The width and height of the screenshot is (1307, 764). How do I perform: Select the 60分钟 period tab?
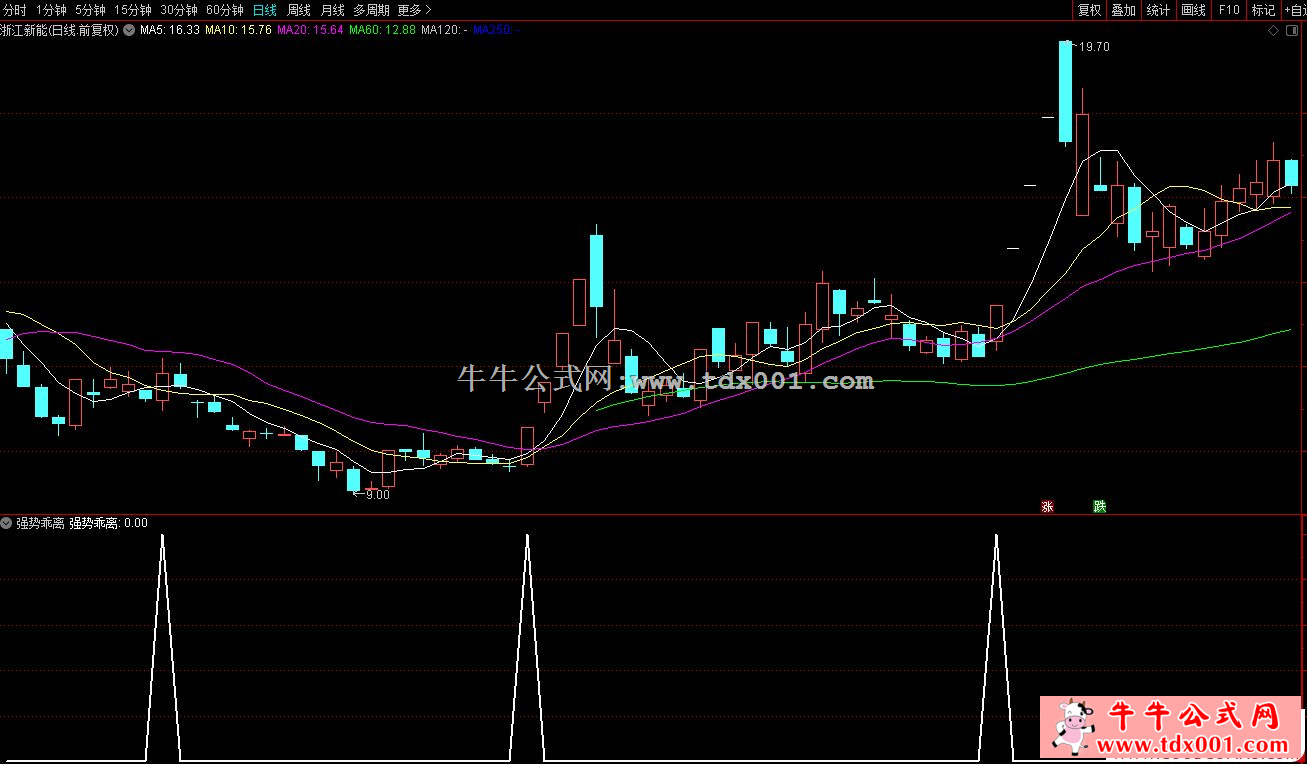(x=224, y=10)
